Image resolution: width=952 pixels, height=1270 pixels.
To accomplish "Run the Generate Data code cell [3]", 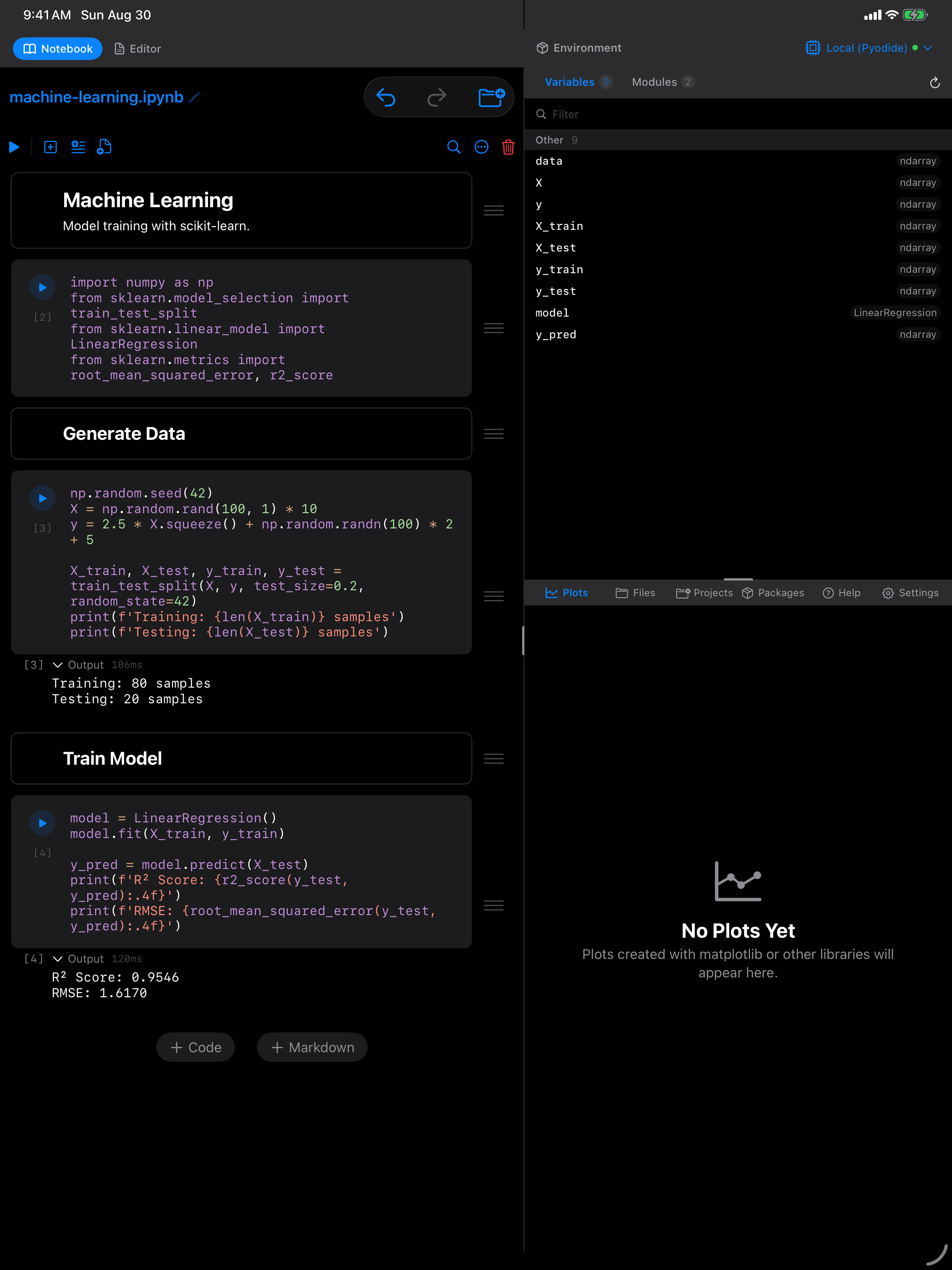I will coord(42,498).
